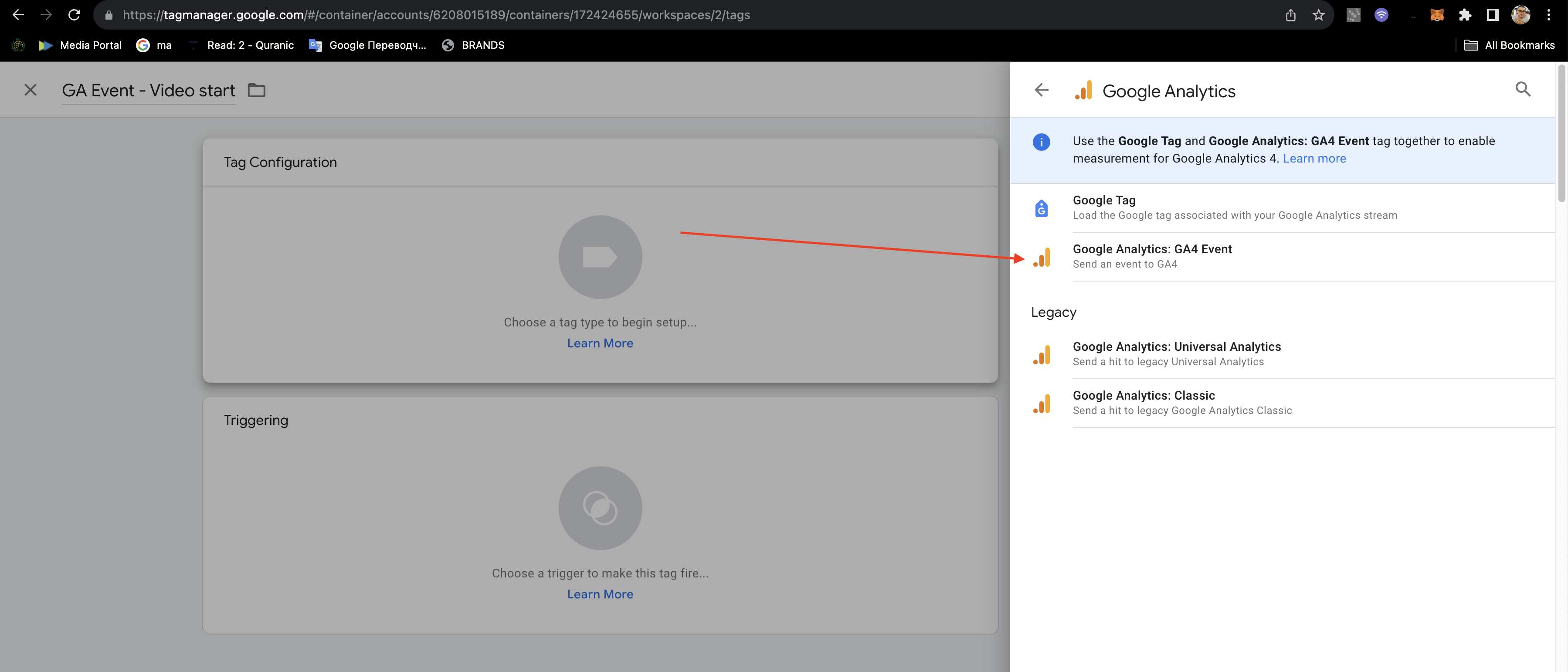Image resolution: width=1568 pixels, height=672 pixels.
Task: Click the browser forward arrow
Action: 46,15
